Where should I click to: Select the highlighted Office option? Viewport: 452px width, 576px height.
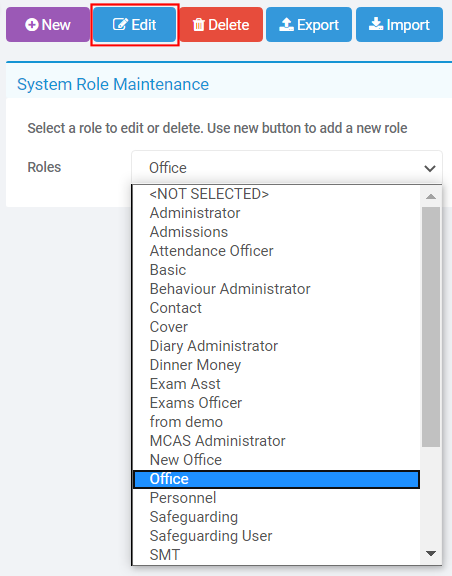coord(276,479)
